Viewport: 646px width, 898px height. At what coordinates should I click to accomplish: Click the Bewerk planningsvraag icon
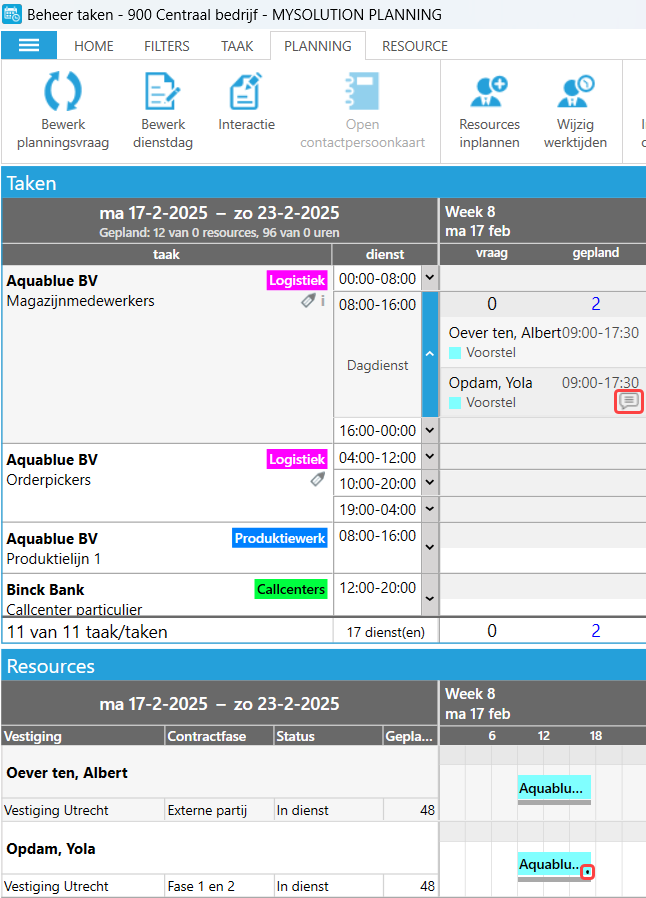(63, 92)
